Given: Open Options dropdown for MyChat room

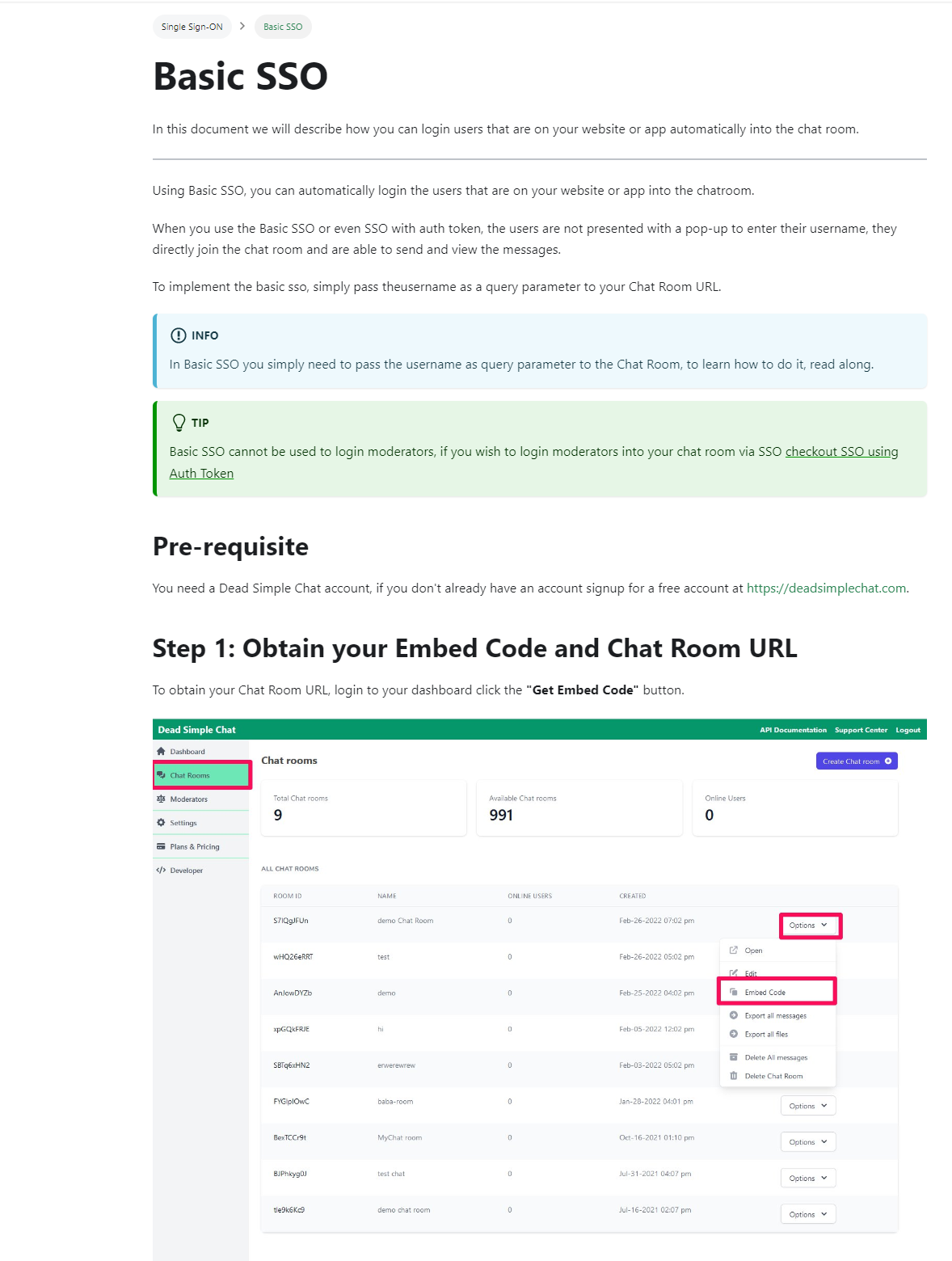Looking at the screenshot, I should click(x=807, y=1141).
